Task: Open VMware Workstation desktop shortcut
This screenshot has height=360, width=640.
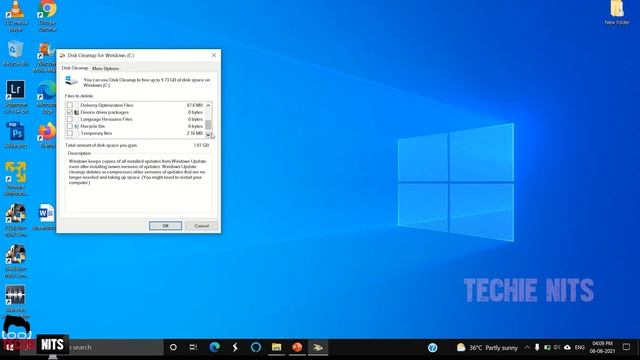Action: pyautogui.click(x=16, y=178)
